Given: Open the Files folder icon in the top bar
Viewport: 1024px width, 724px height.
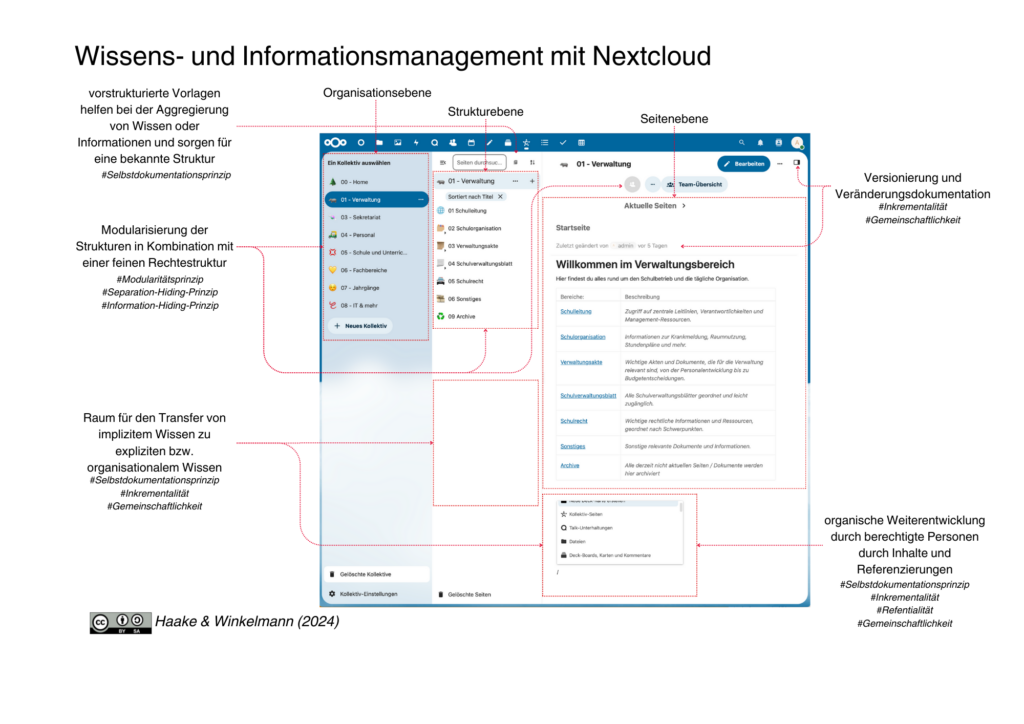Looking at the screenshot, I should click(379, 142).
